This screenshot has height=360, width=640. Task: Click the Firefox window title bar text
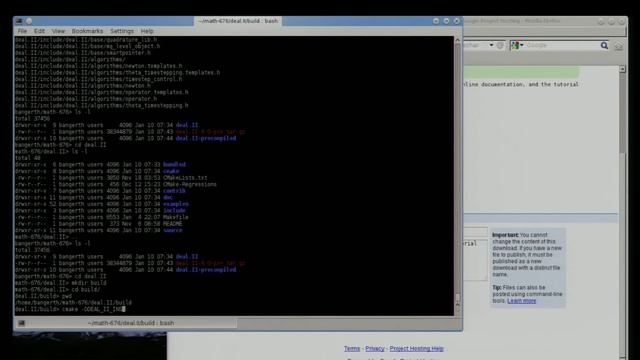click(512, 21)
